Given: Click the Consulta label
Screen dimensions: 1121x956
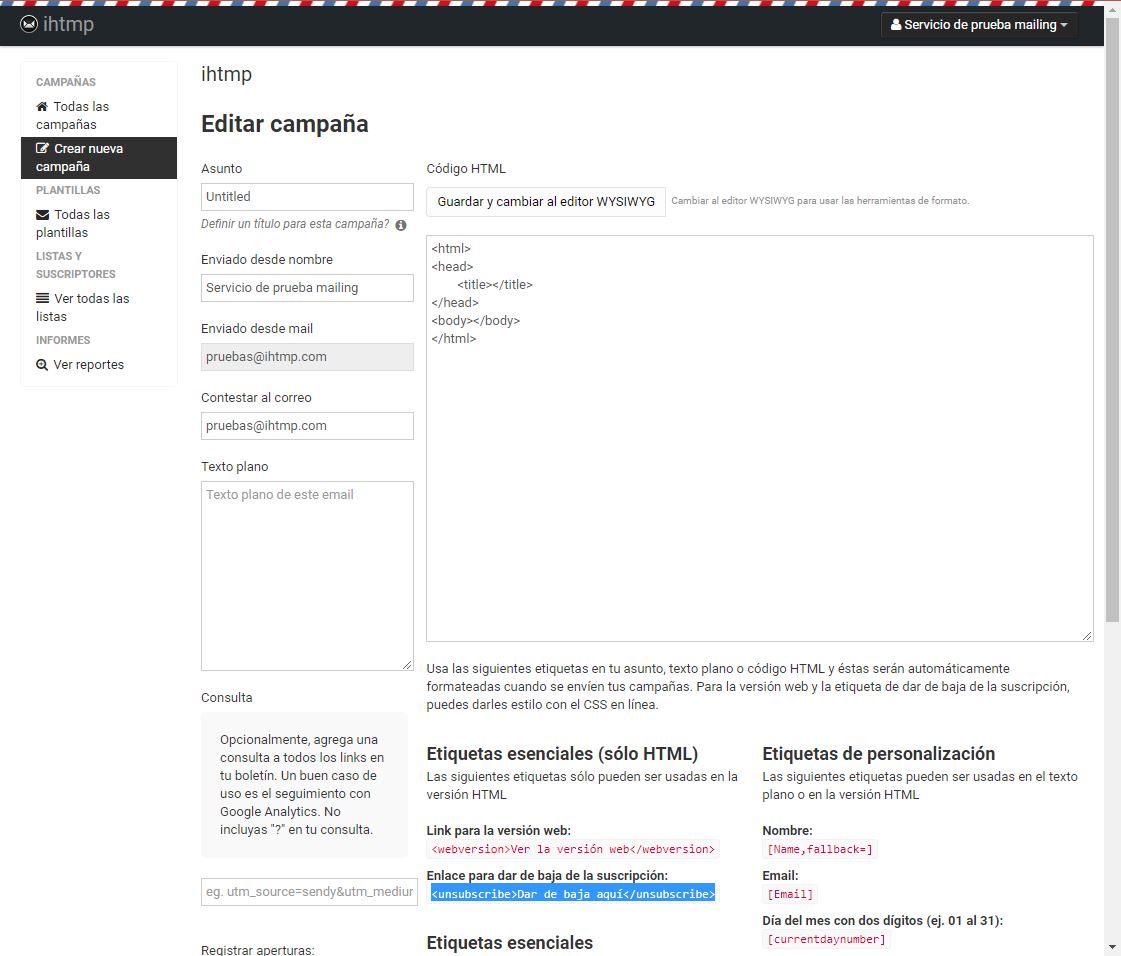Looking at the screenshot, I should [227, 697].
